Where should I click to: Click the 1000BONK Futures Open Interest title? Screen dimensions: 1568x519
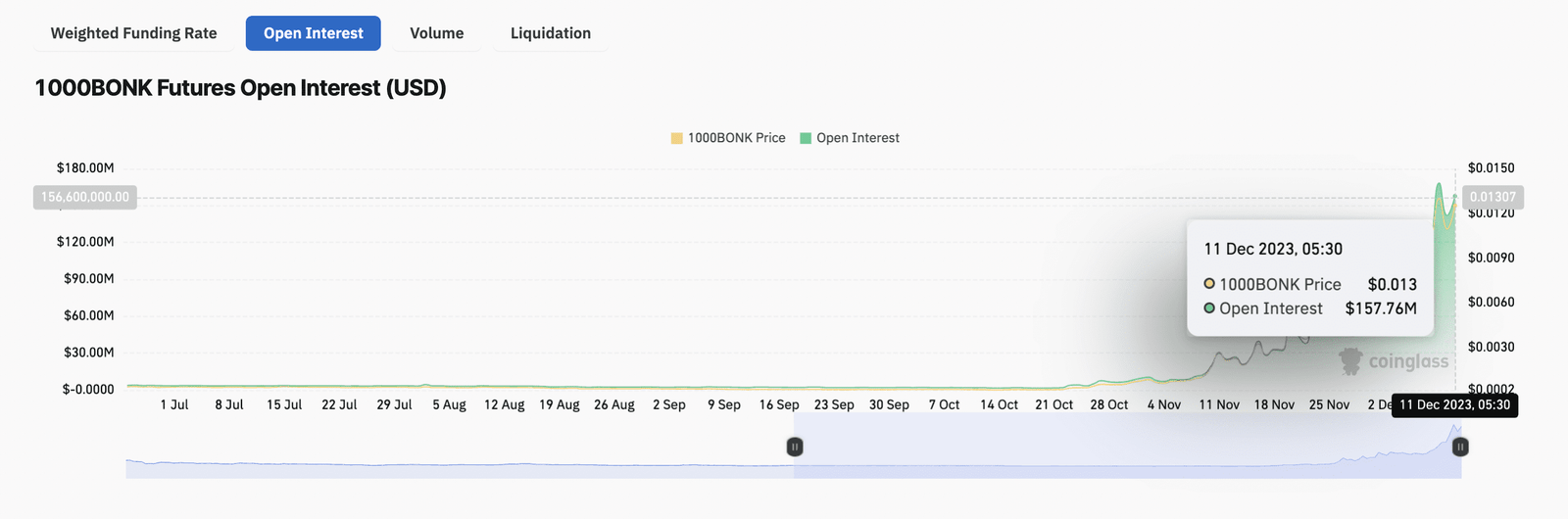point(240,88)
